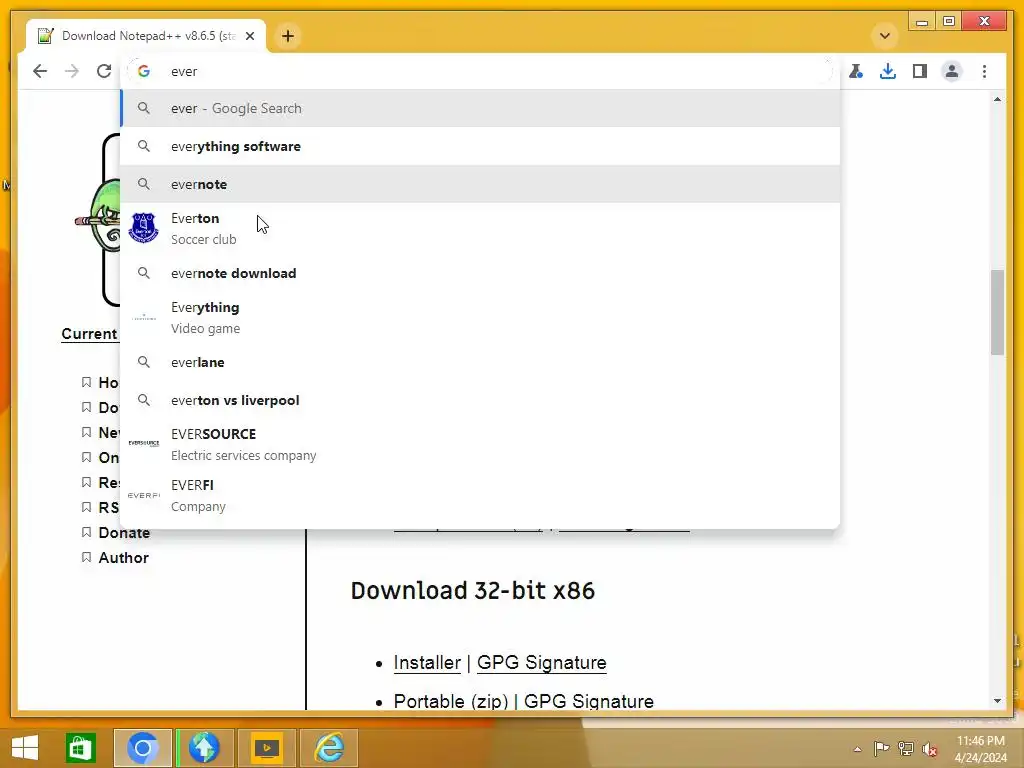This screenshot has height=768, width=1024.
Task: Click the 32-bit Installer link
Action: click(427, 662)
